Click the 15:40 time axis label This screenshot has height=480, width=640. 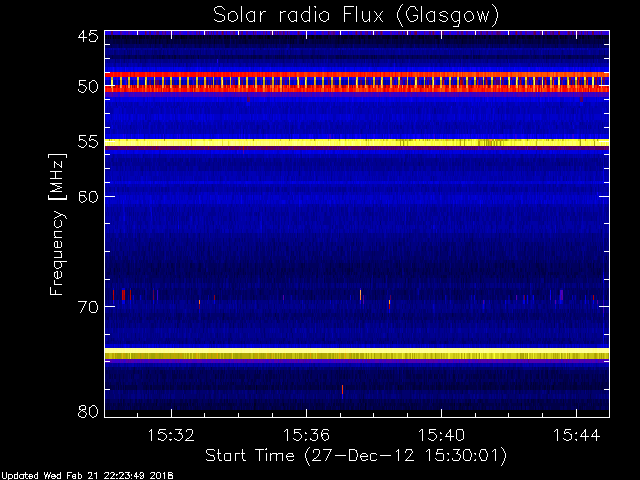pyautogui.click(x=441, y=435)
